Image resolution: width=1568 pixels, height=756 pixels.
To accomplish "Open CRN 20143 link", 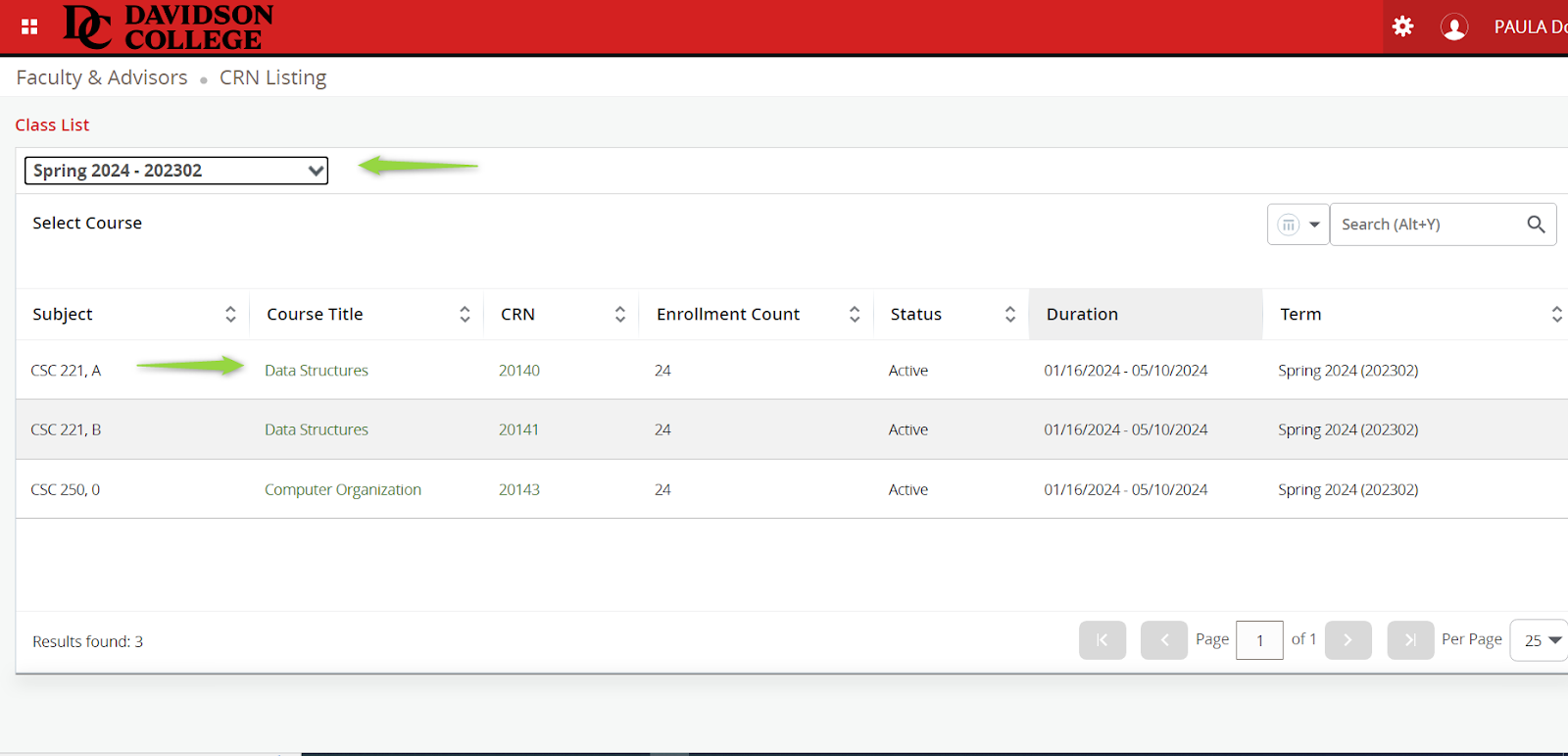I will [x=519, y=489].
